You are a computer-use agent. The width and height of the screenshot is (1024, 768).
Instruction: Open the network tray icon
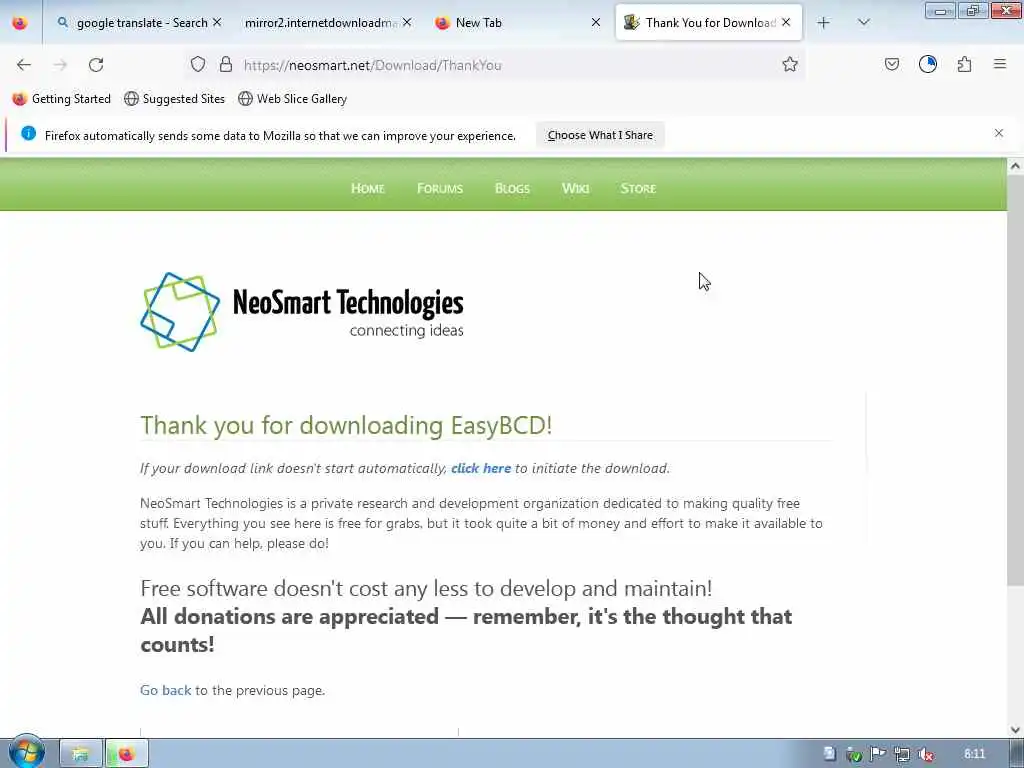point(902,754)
